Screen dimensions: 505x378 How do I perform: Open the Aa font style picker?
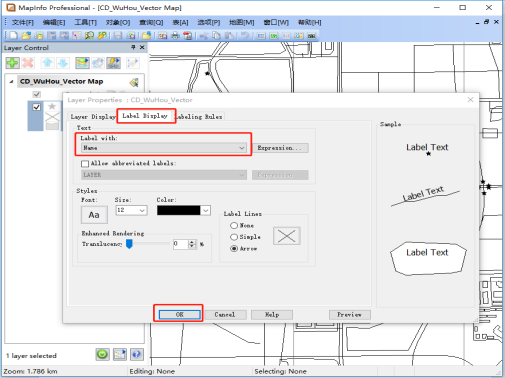pyautogui.click(x=94, y=215)
